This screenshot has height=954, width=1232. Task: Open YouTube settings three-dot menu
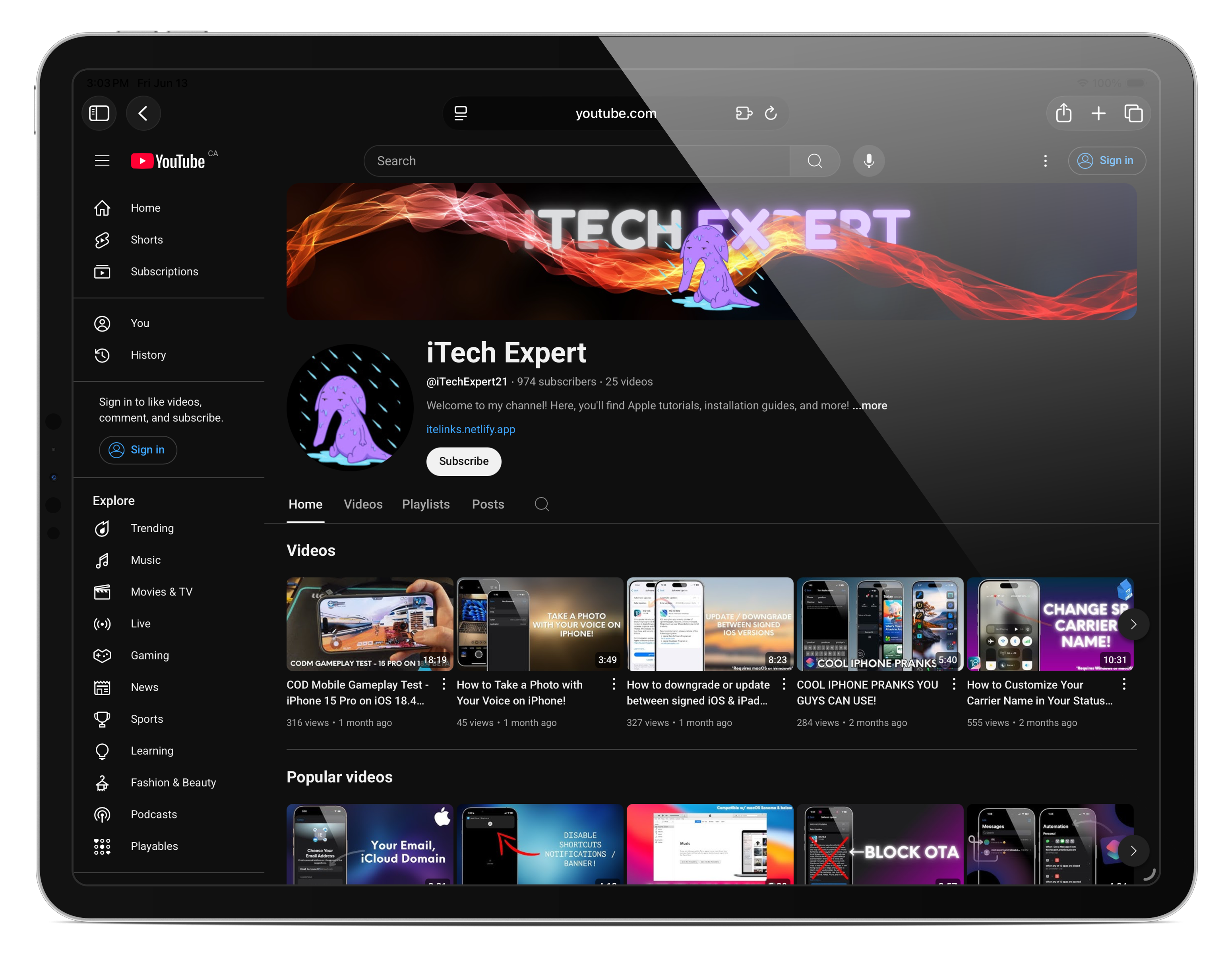click(1045, 161)
